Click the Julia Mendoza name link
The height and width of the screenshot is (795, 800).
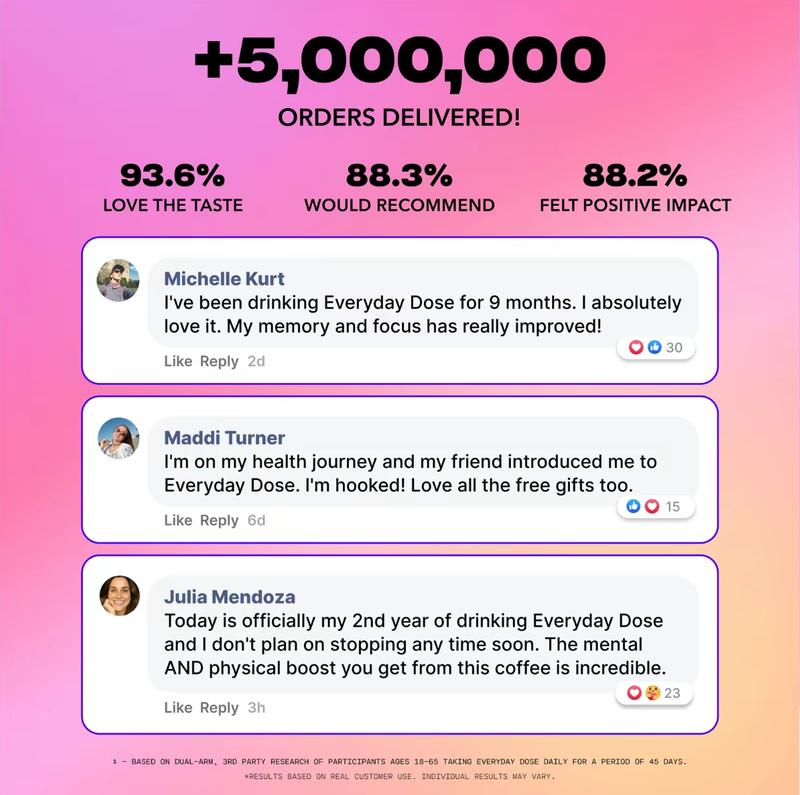pyautogui.click(x=229, y=596)
